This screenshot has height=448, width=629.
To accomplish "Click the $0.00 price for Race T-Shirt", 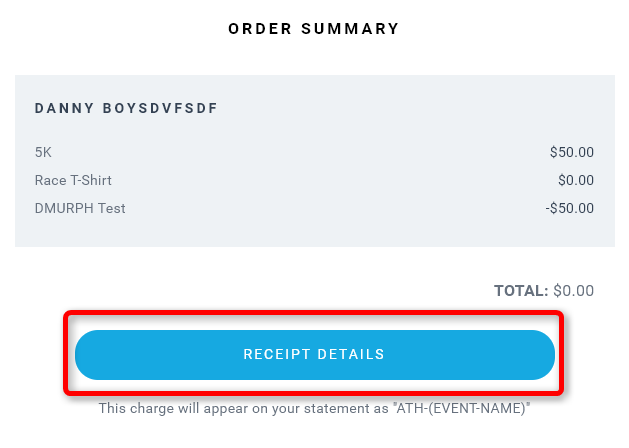I will click(576, 180).
